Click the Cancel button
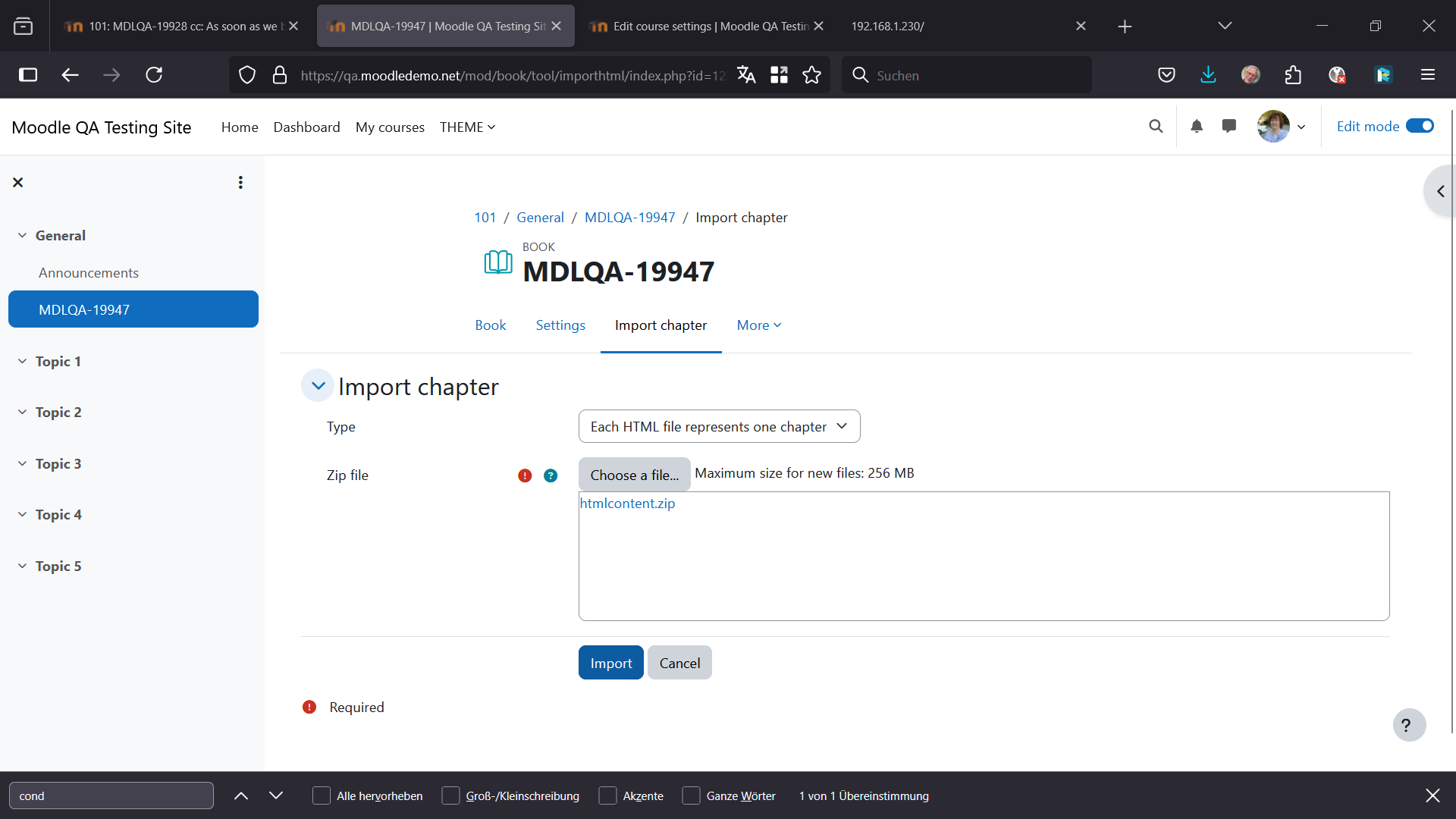1456x819 pixels. coord(679,663)
